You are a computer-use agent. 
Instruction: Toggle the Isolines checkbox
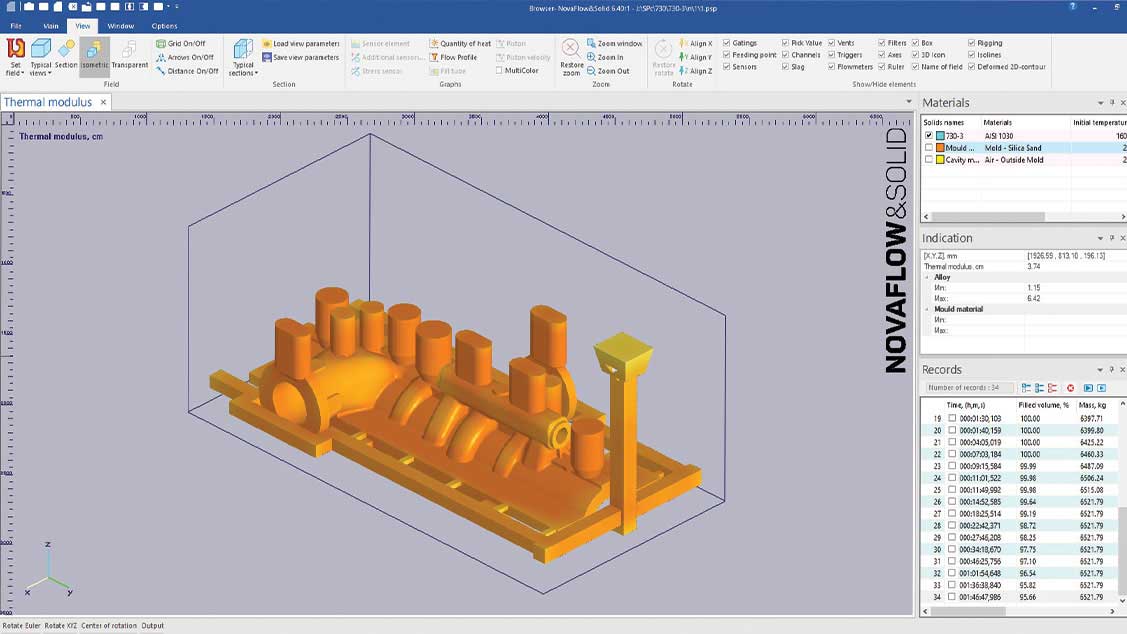[x=971, y=55]
